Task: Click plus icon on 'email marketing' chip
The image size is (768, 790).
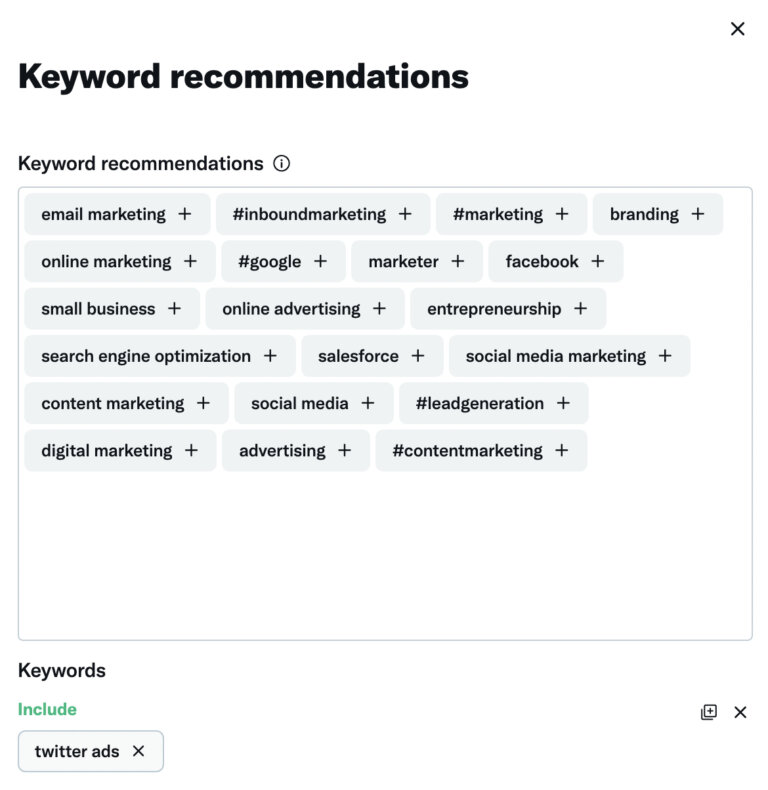Action: [x=185, y=214]
